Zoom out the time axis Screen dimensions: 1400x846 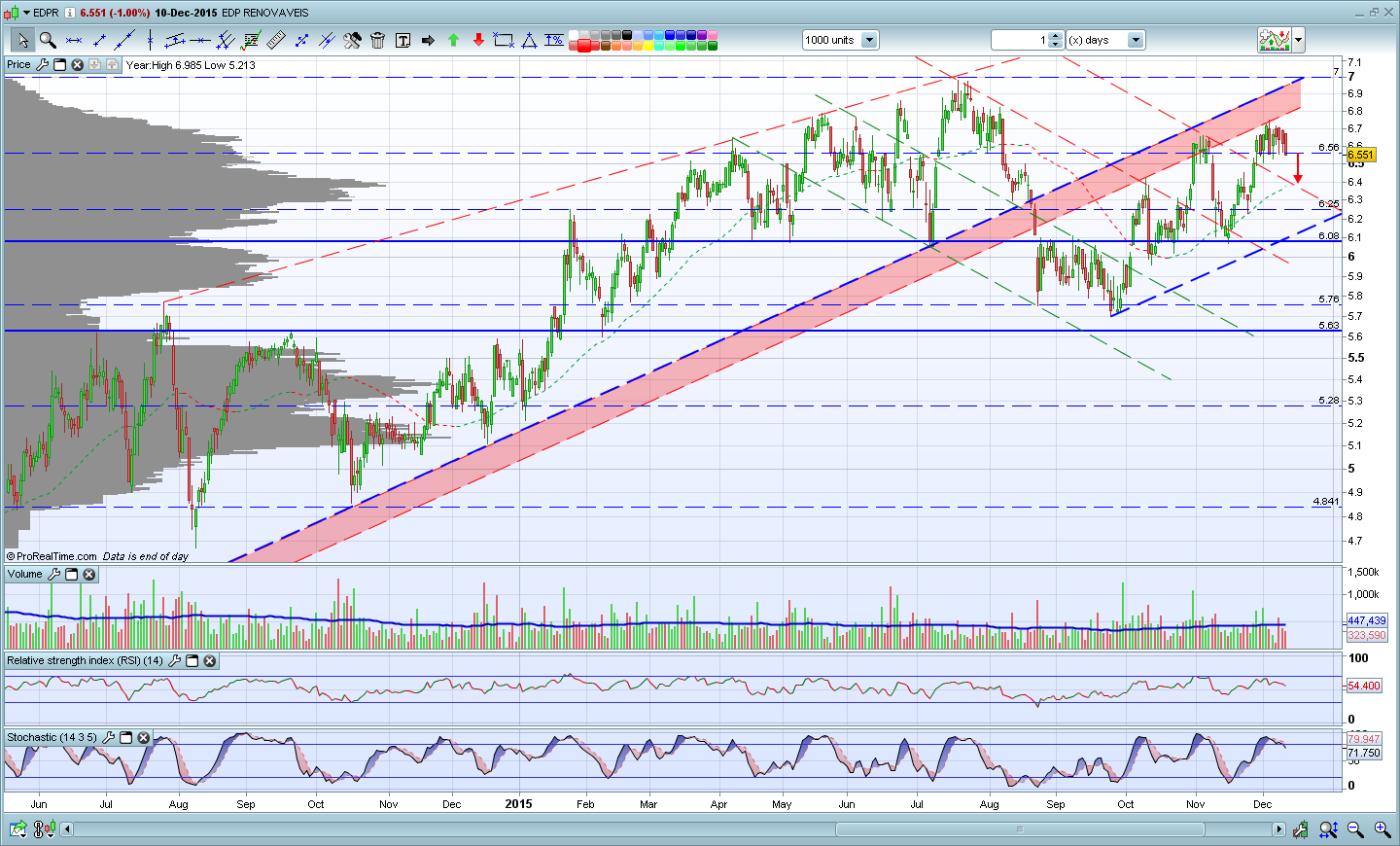pos(1355,829)
